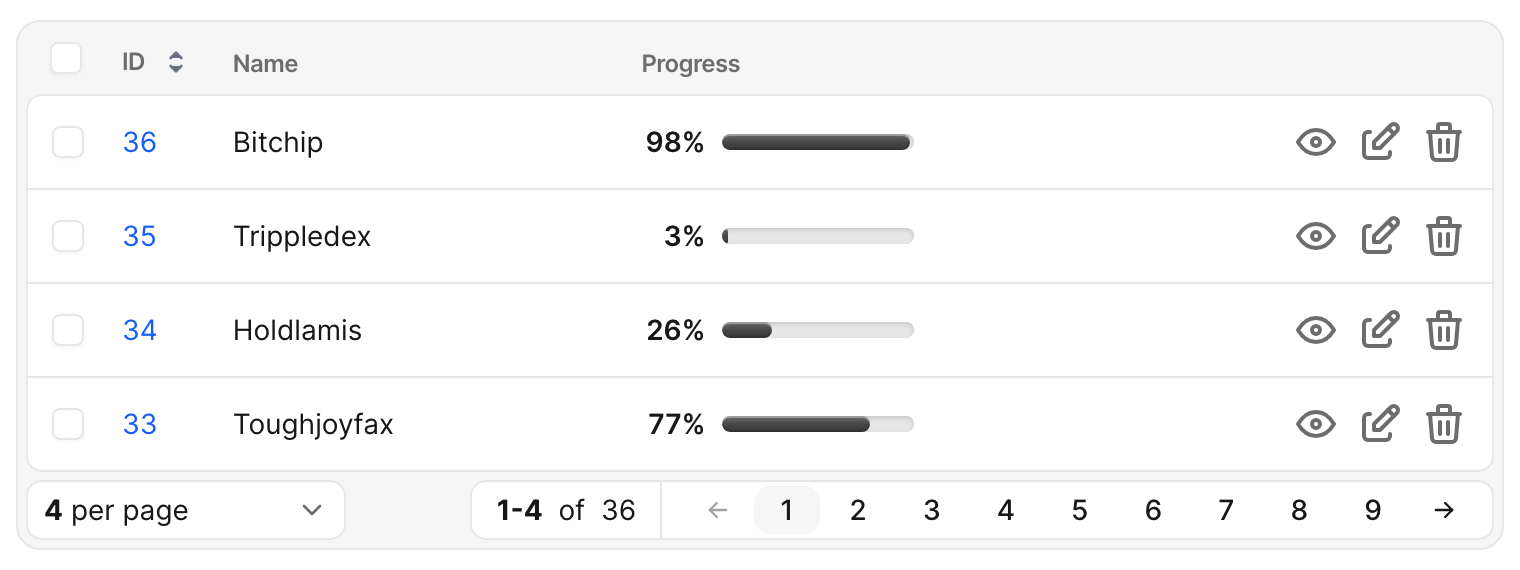The image size is (1520, 570).
Task: Delete the Holdlamis row
Action: tap(1443, 331)
